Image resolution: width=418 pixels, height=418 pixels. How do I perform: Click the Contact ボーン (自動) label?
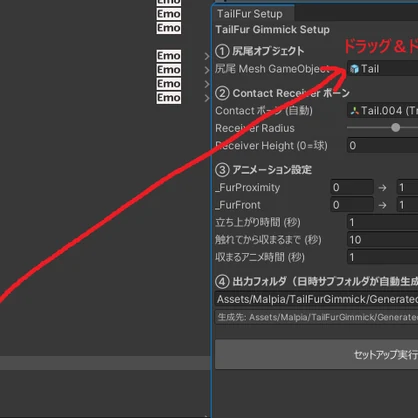(x=264, y=110)
